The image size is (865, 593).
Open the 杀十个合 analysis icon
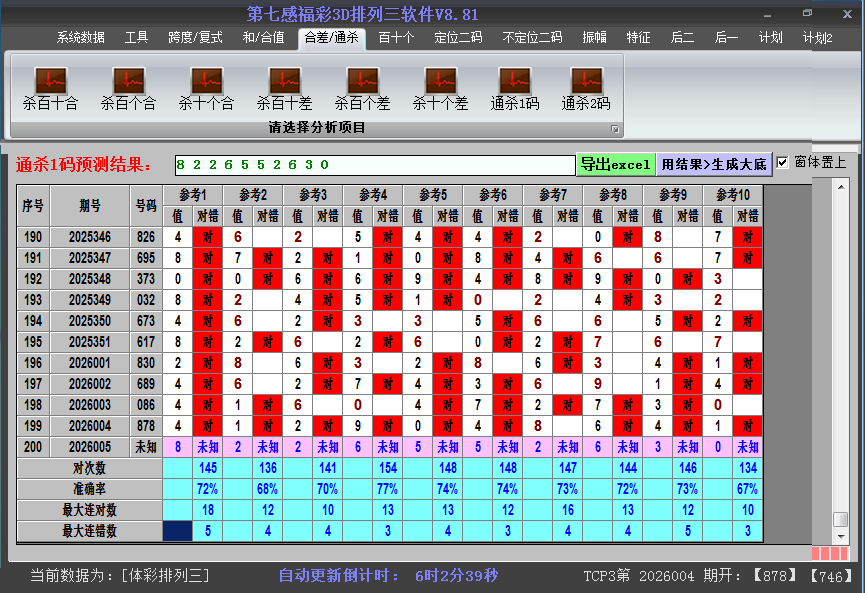click(206, 81)
